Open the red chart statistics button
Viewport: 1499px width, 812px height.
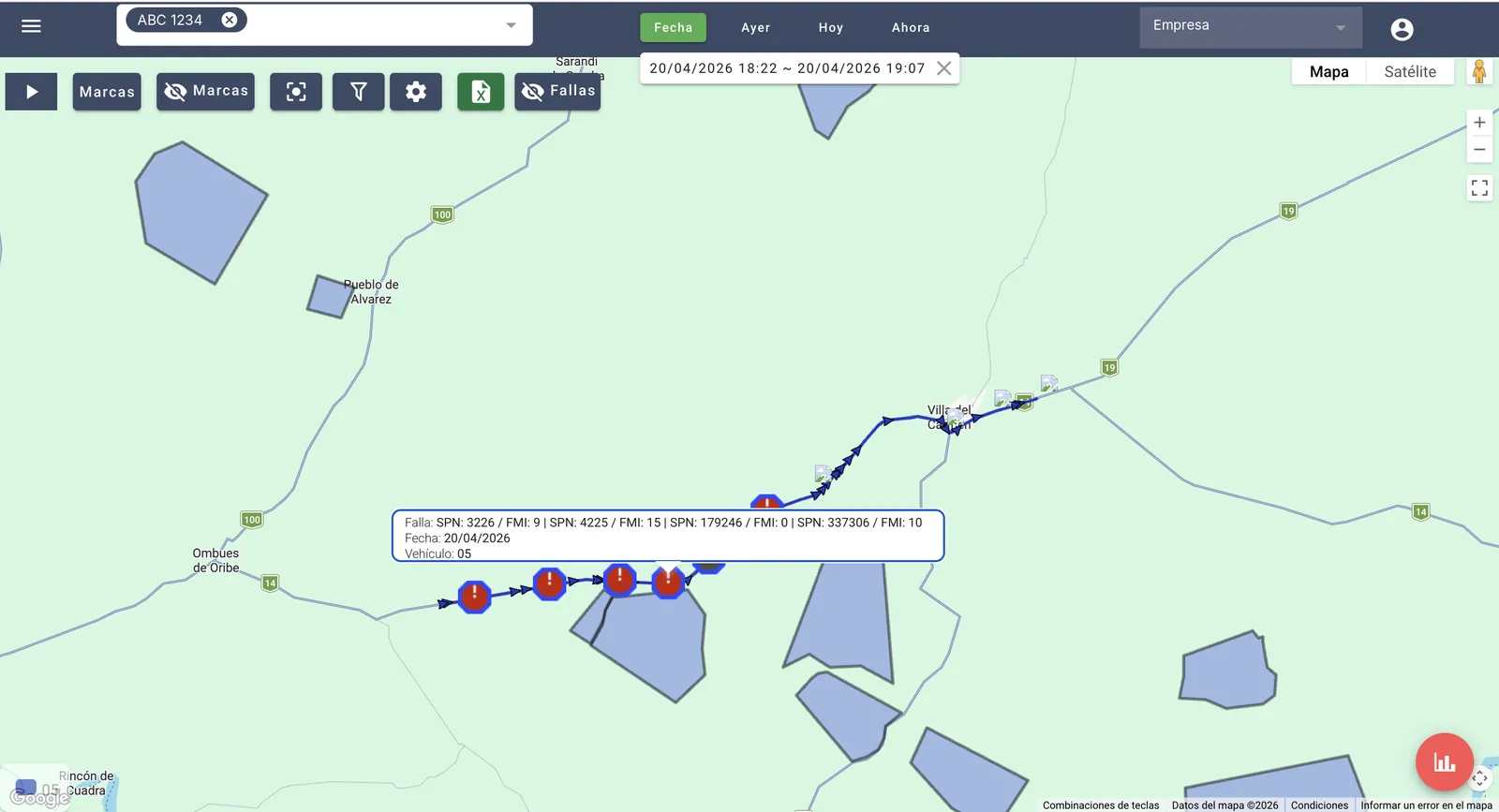click(1444, 762)
